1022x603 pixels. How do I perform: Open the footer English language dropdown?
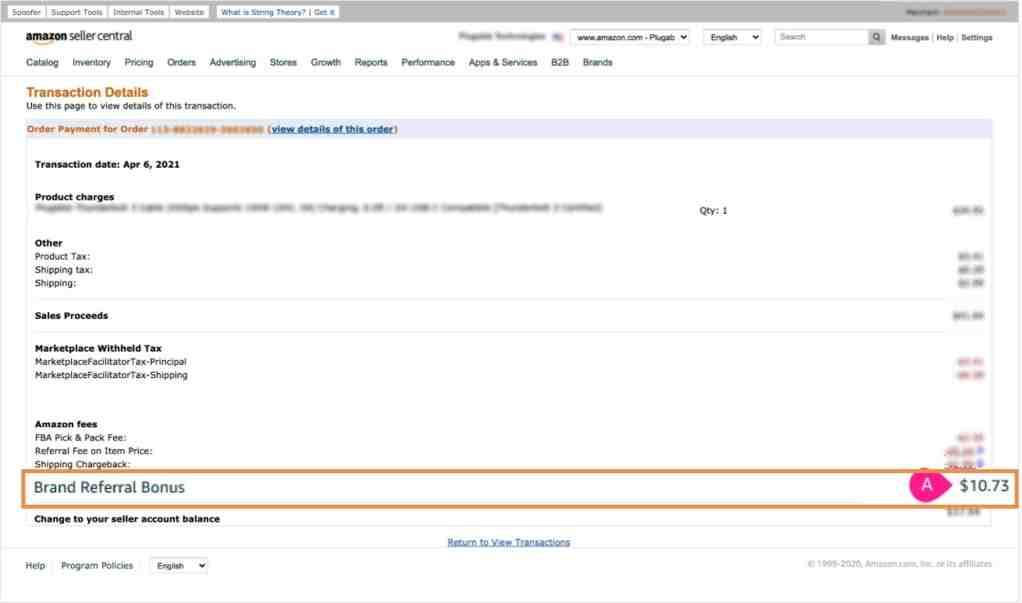[x=179, y=565]
